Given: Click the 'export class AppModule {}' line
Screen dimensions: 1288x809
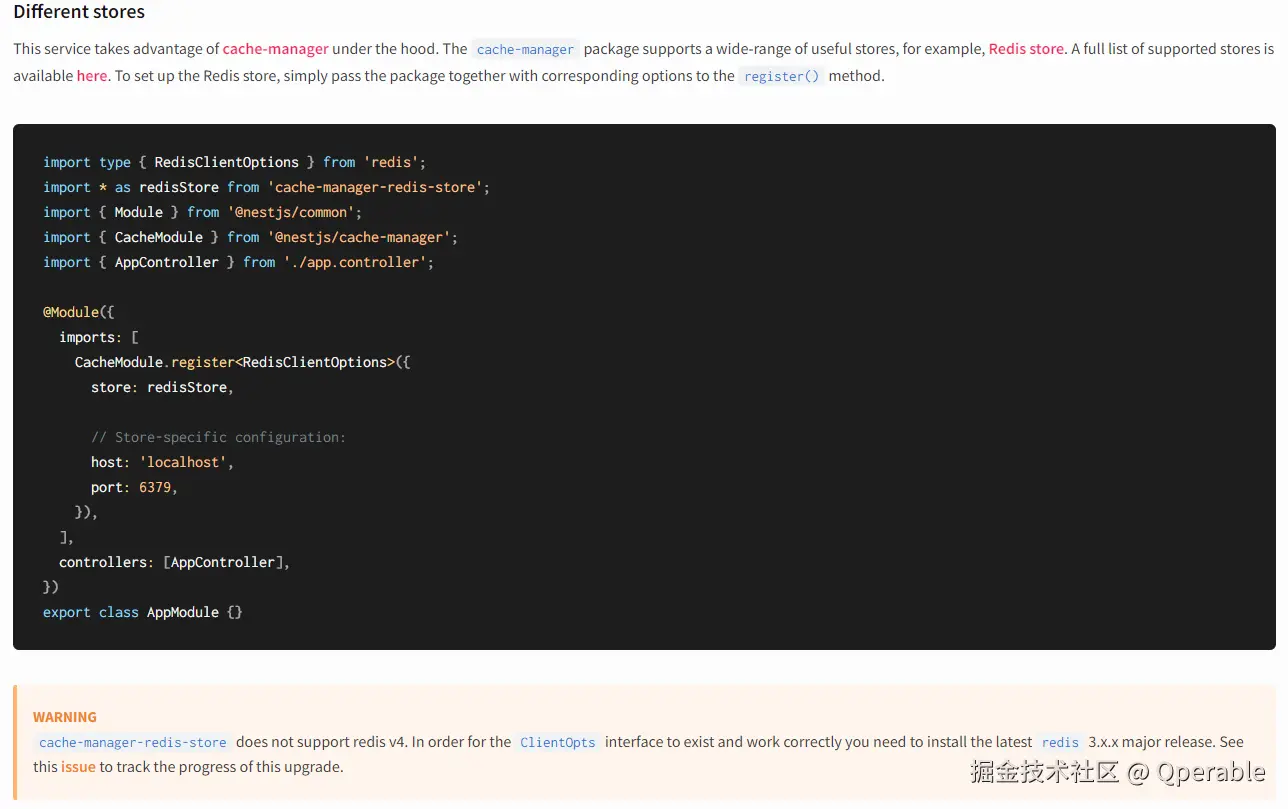Looking at the screenshot, I should (x=143, y=612).
